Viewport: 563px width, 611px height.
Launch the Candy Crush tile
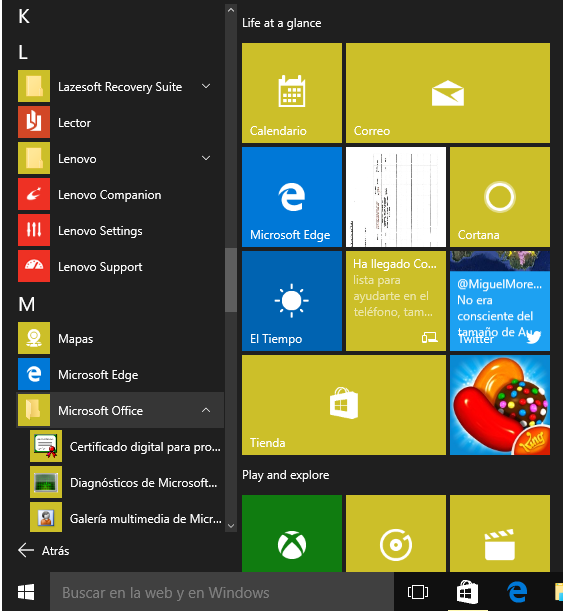coord(500,405)
